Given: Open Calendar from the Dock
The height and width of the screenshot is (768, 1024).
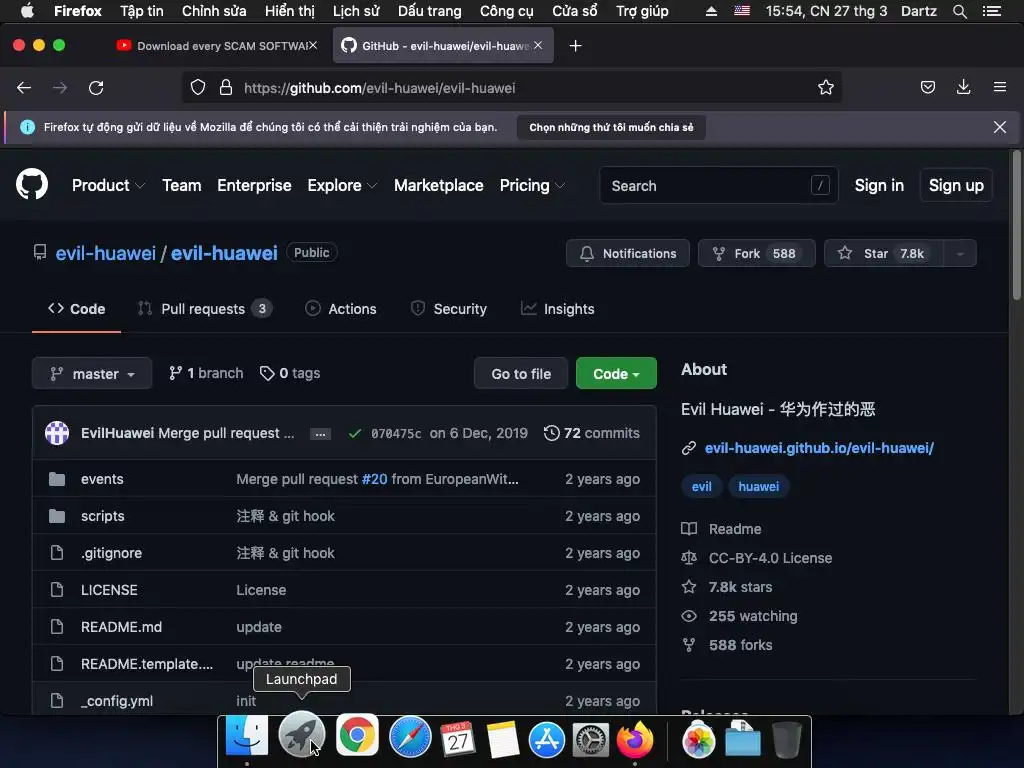Looking at the screenshot, I should tap(458, 738).
